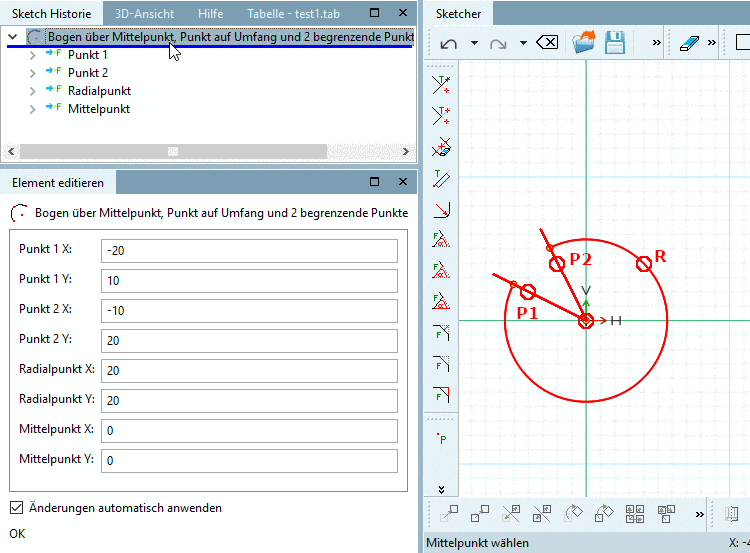The width and height of the screenshot is (750, 553).
Task: Select Radialpunkt in the history tree
Action: pos(99,91)
